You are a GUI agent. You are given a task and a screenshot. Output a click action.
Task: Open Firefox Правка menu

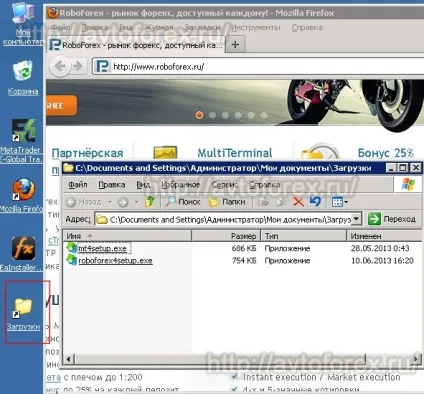[95, 27]
